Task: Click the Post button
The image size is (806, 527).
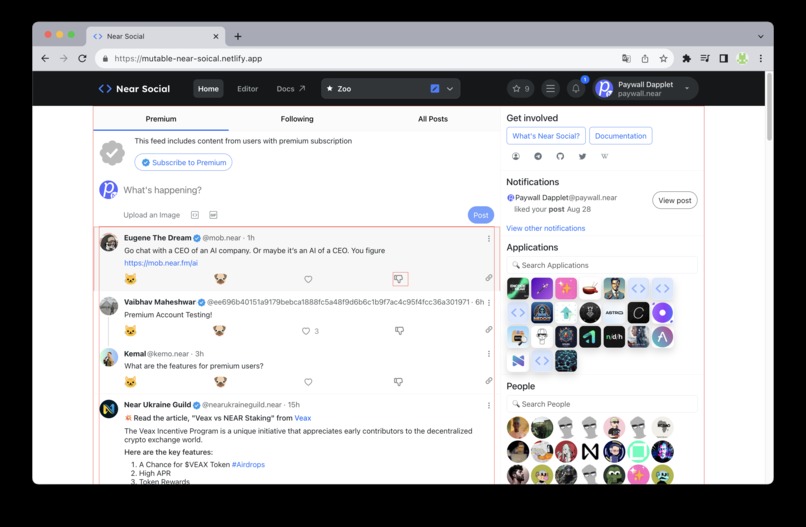Action: 481,215
